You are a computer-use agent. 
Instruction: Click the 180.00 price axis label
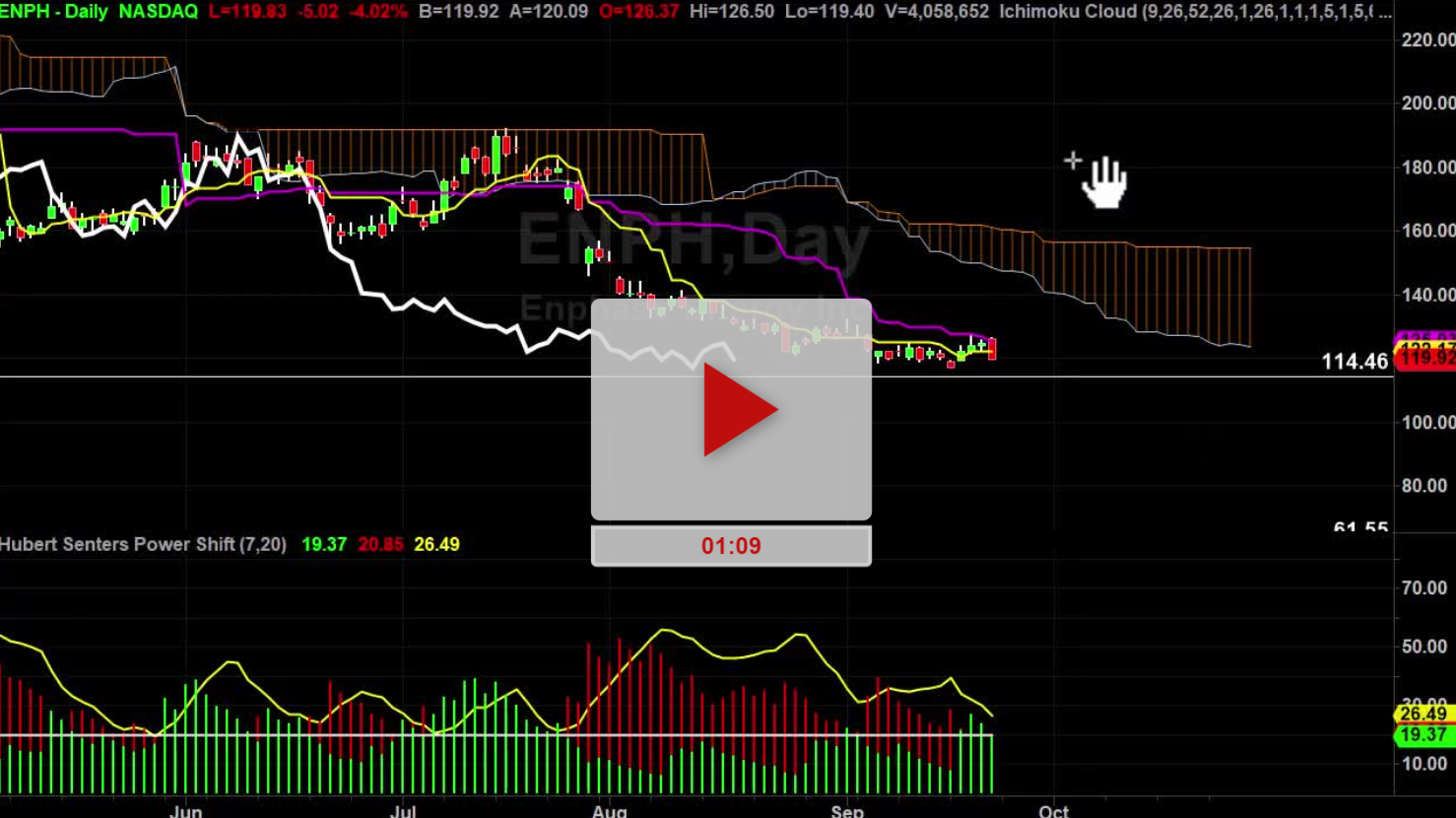(1427, 168)
